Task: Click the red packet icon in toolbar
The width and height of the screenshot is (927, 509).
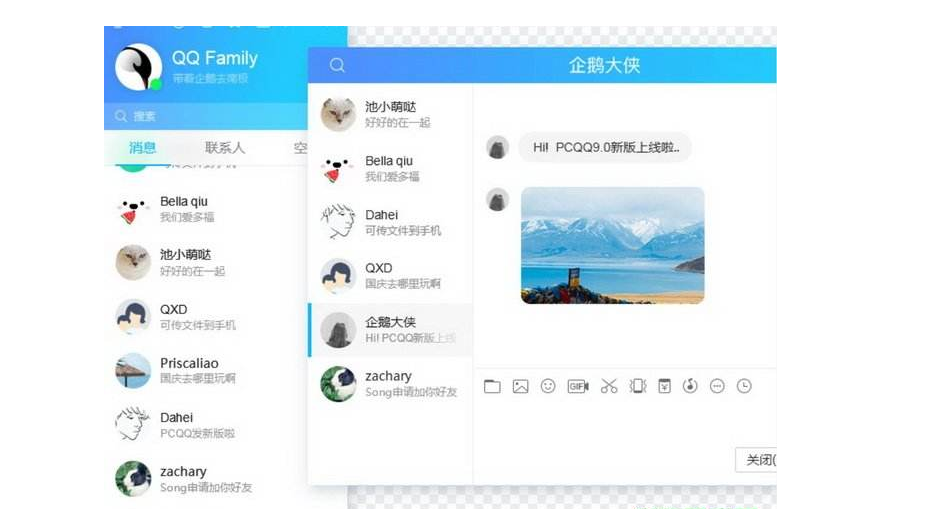Action: 665,386
